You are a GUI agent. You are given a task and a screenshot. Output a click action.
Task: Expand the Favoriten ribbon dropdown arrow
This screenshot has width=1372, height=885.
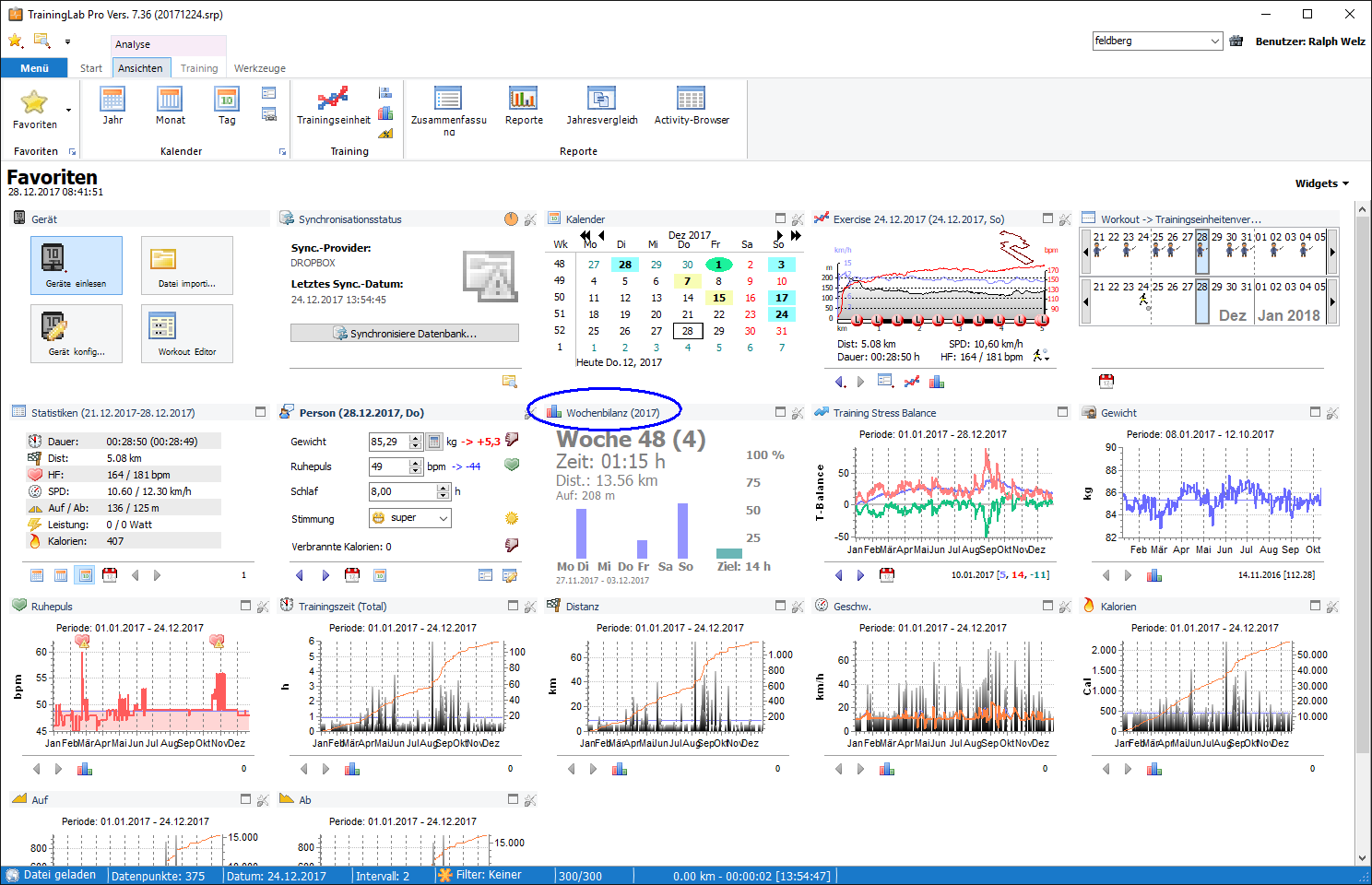[68, 111]
